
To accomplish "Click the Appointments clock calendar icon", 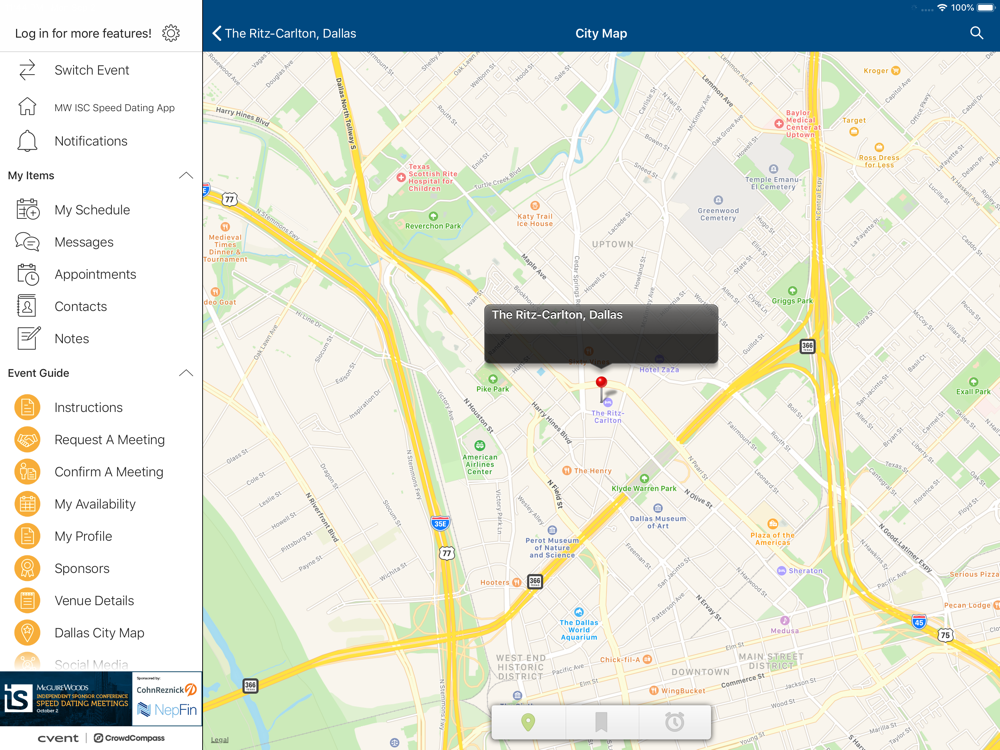I will [x=27, y=274].
